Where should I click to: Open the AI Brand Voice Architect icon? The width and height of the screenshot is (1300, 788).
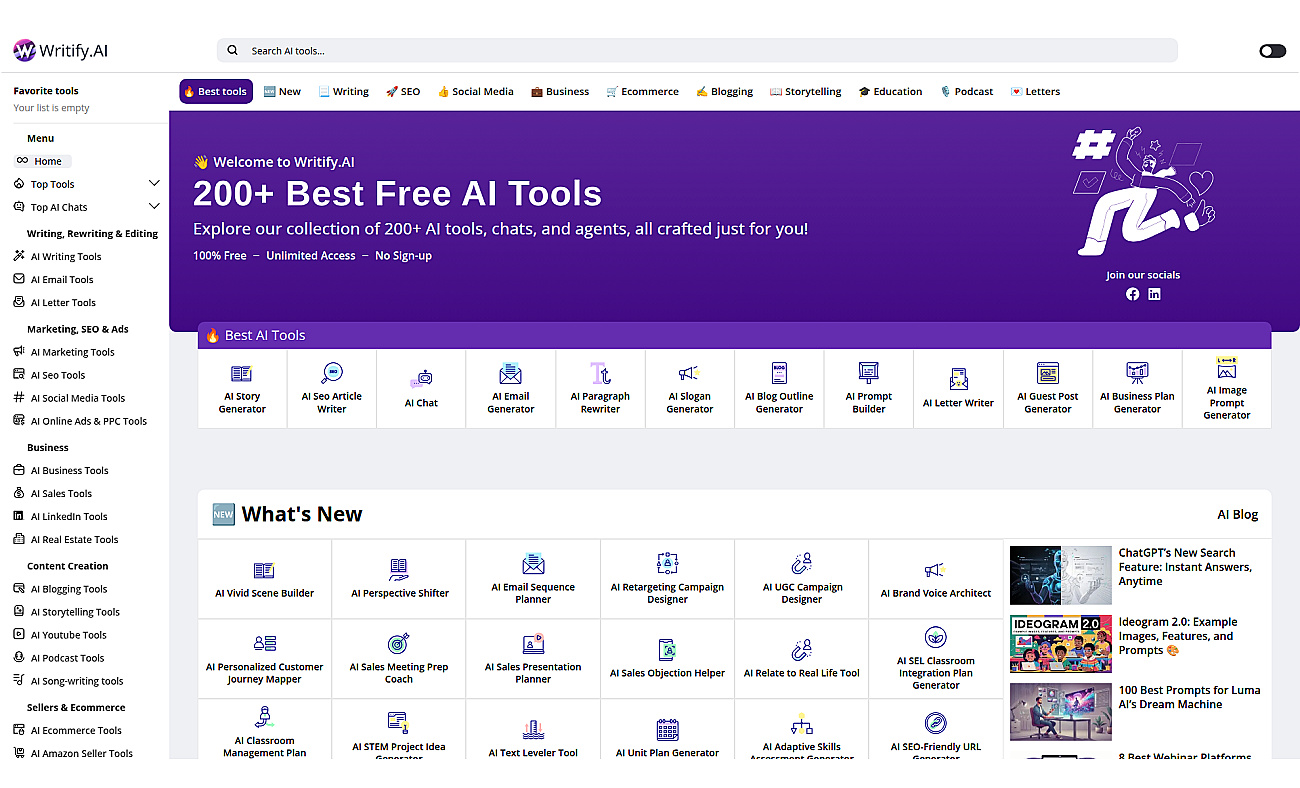point(935,570)
